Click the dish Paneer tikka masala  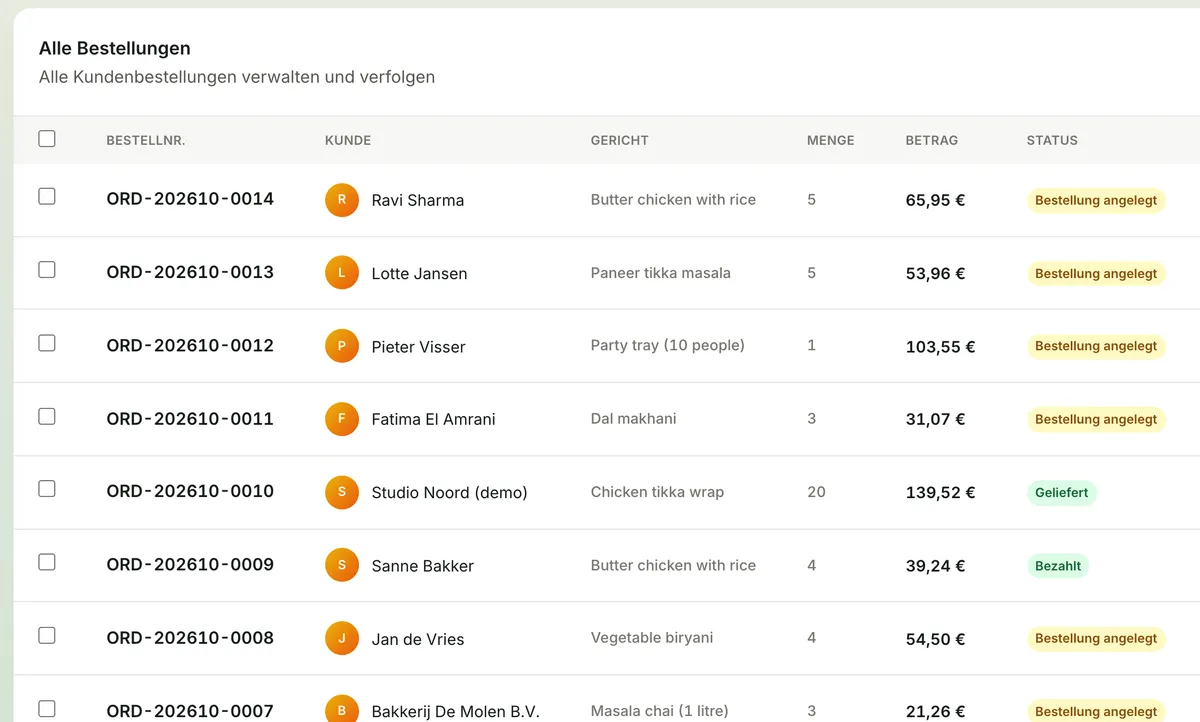[661, 273]
